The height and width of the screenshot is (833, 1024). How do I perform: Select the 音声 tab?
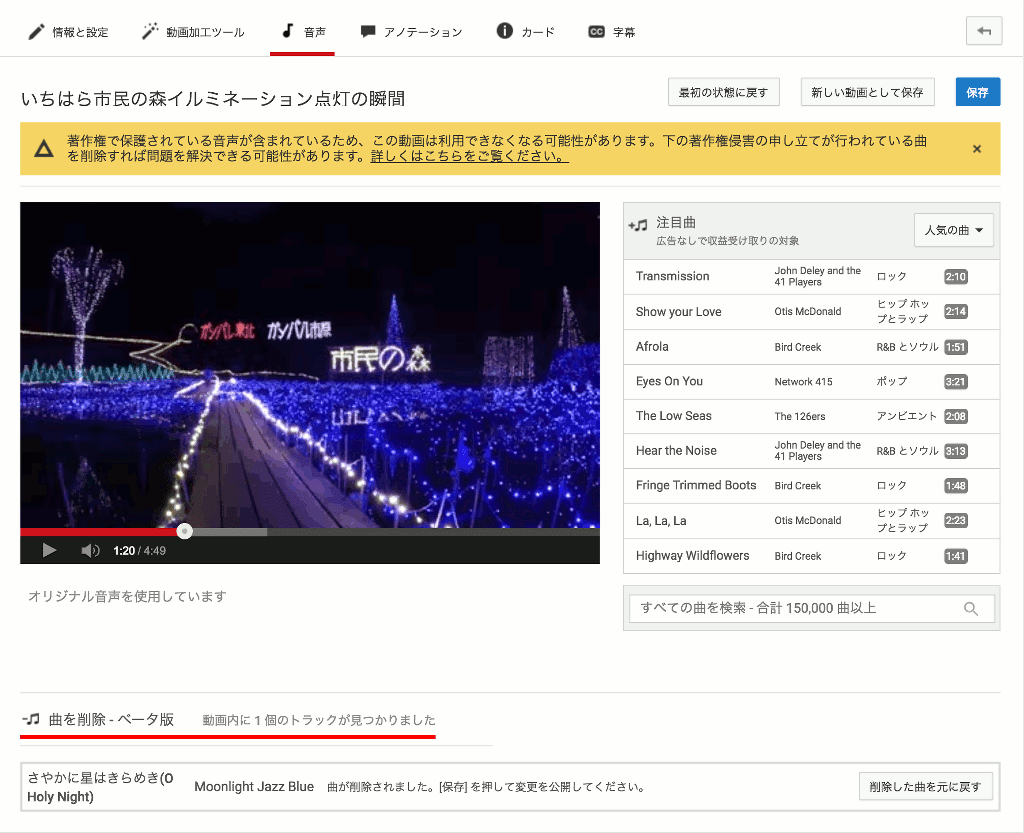(302, 31)
